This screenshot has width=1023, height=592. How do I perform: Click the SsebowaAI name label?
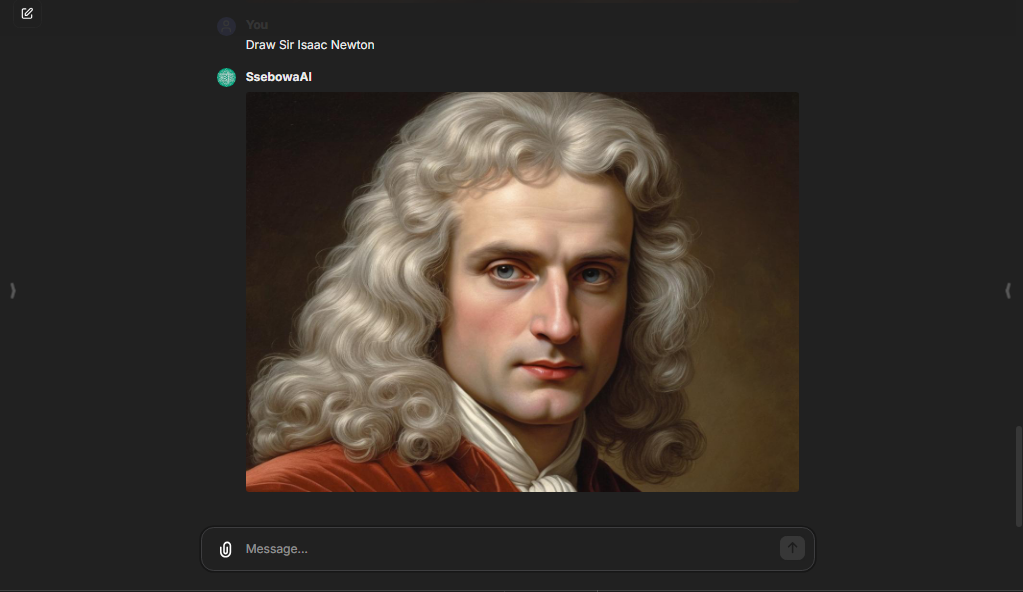279,77
